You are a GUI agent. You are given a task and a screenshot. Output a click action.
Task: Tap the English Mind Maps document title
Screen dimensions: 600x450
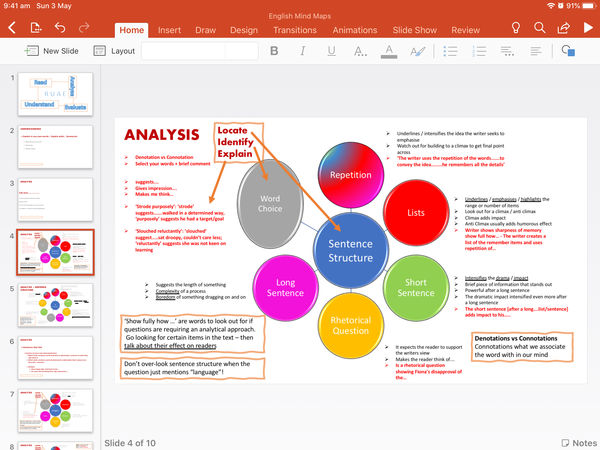(300, 16)
